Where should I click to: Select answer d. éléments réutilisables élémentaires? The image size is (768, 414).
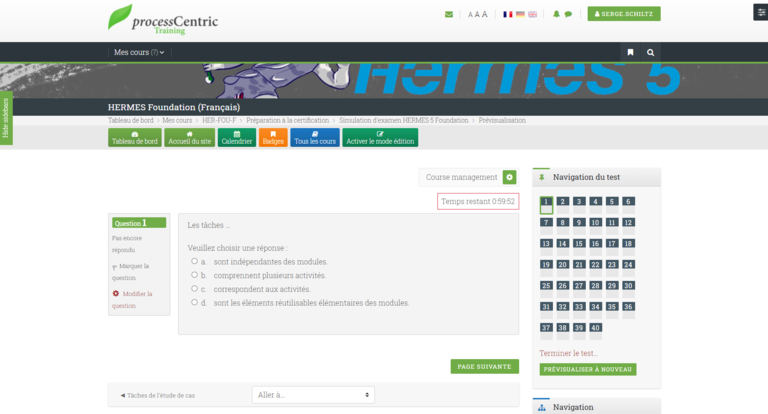(x=194, y=303)
